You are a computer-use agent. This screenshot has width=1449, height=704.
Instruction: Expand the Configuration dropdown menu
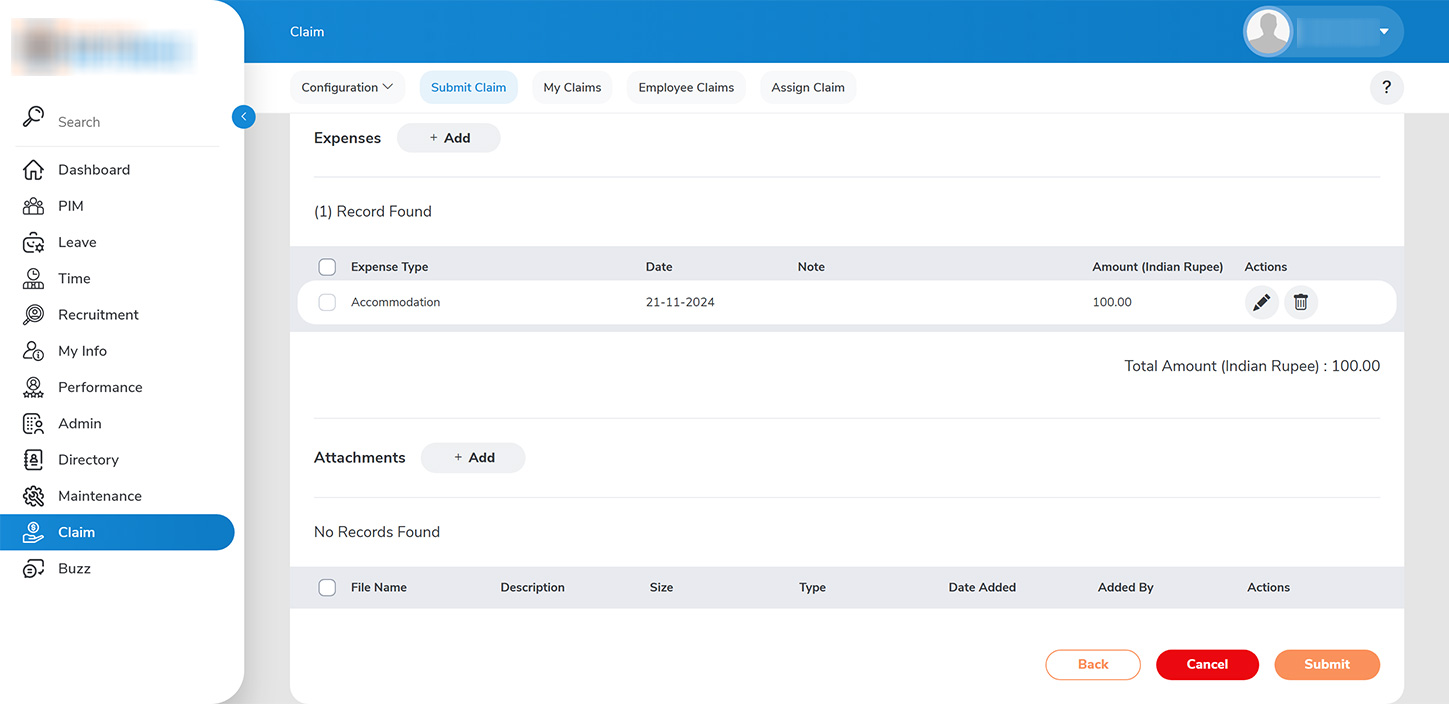tap(347, 88)
